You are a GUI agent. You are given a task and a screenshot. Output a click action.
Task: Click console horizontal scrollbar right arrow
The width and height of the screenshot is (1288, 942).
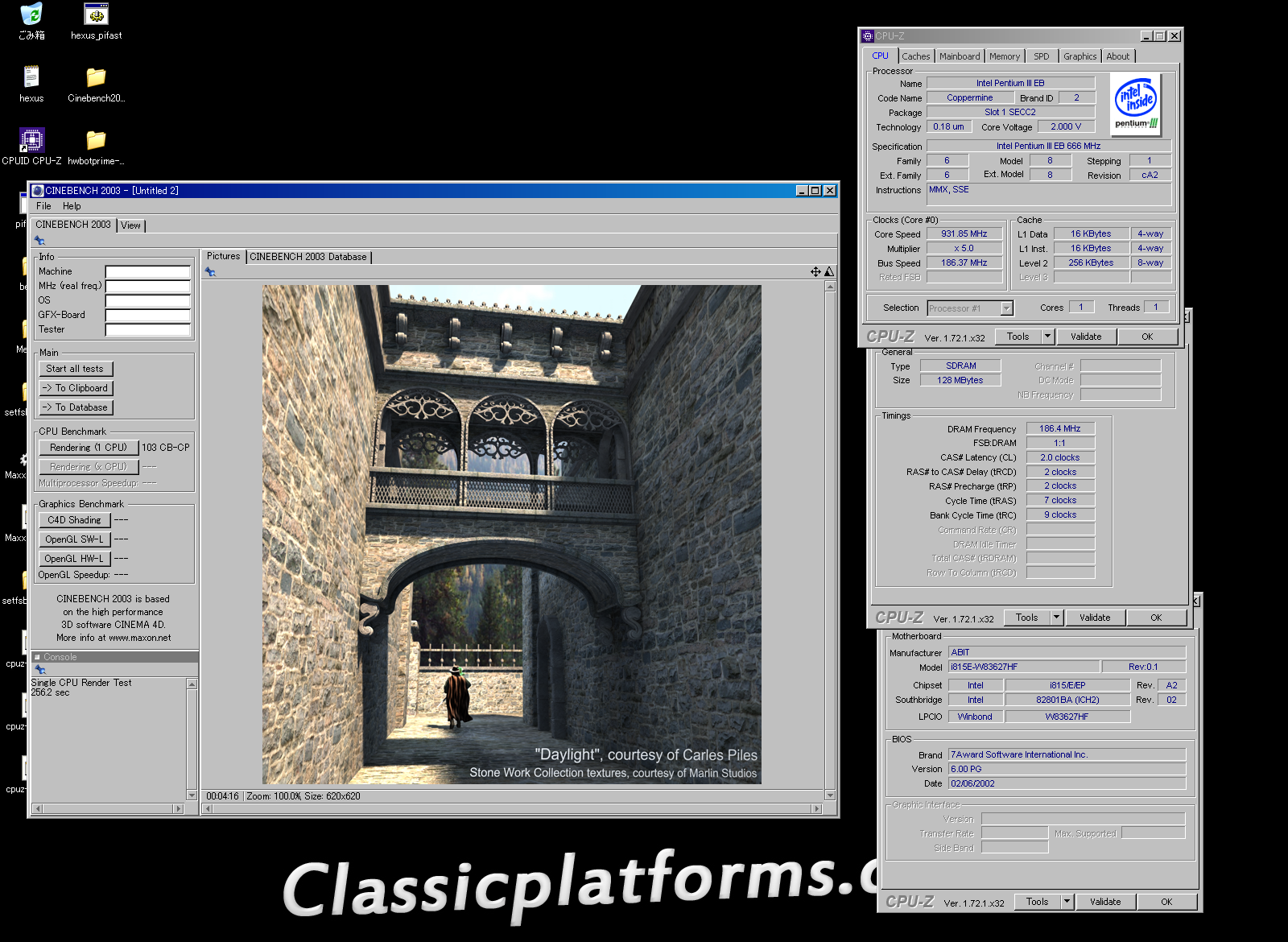[x=179, y=808]
